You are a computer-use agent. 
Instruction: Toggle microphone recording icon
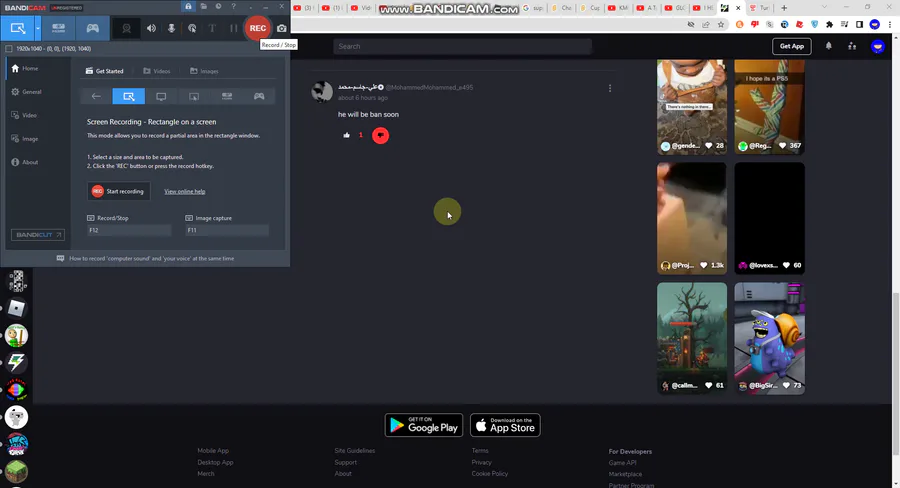171,28
